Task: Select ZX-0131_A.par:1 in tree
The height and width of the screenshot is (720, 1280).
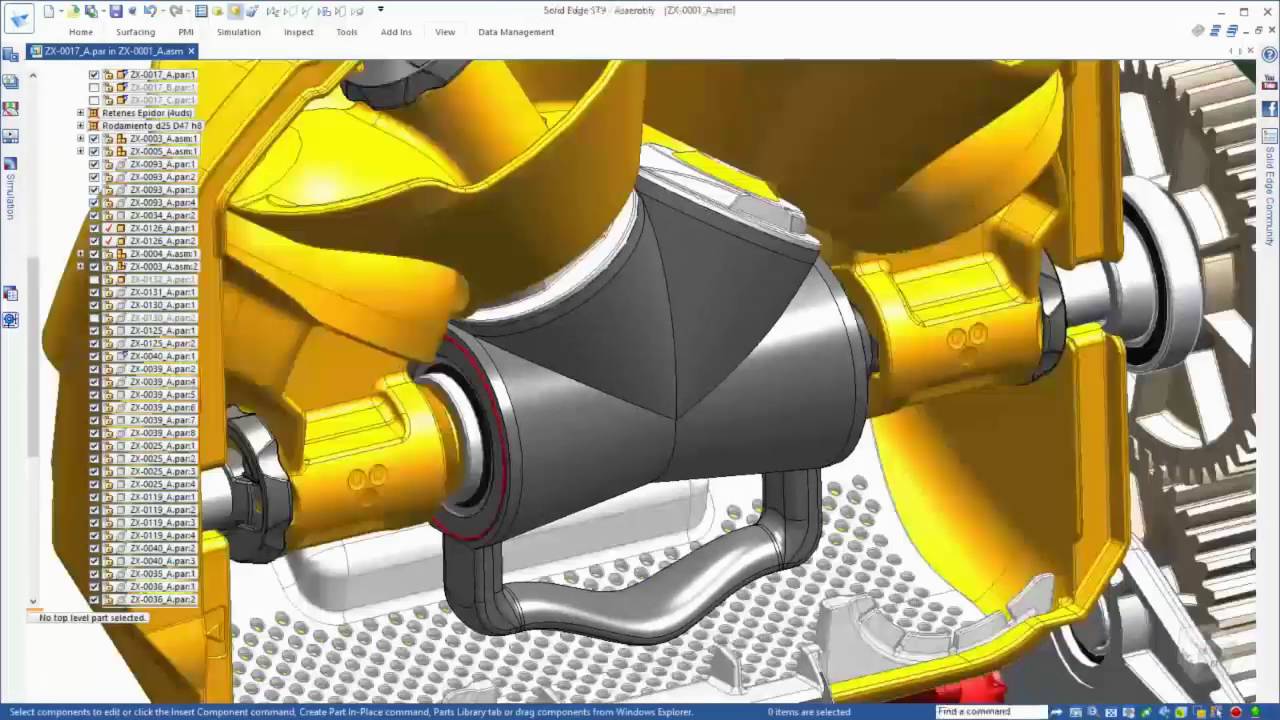Action: coord(163,293)
